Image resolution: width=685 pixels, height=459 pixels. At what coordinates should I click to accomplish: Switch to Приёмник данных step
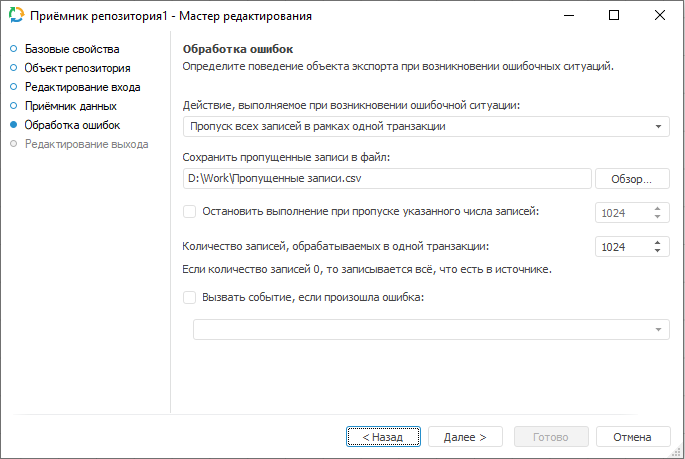[71, 106]
